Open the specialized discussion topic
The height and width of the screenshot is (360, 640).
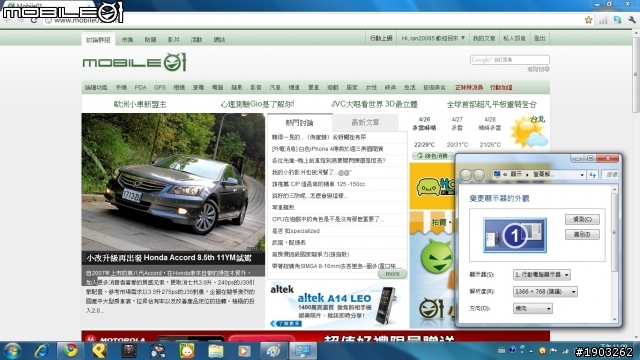pos(296,231)
